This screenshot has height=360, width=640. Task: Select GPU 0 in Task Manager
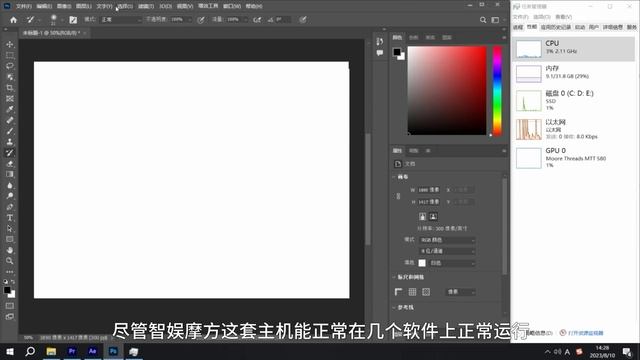[573, 158]
